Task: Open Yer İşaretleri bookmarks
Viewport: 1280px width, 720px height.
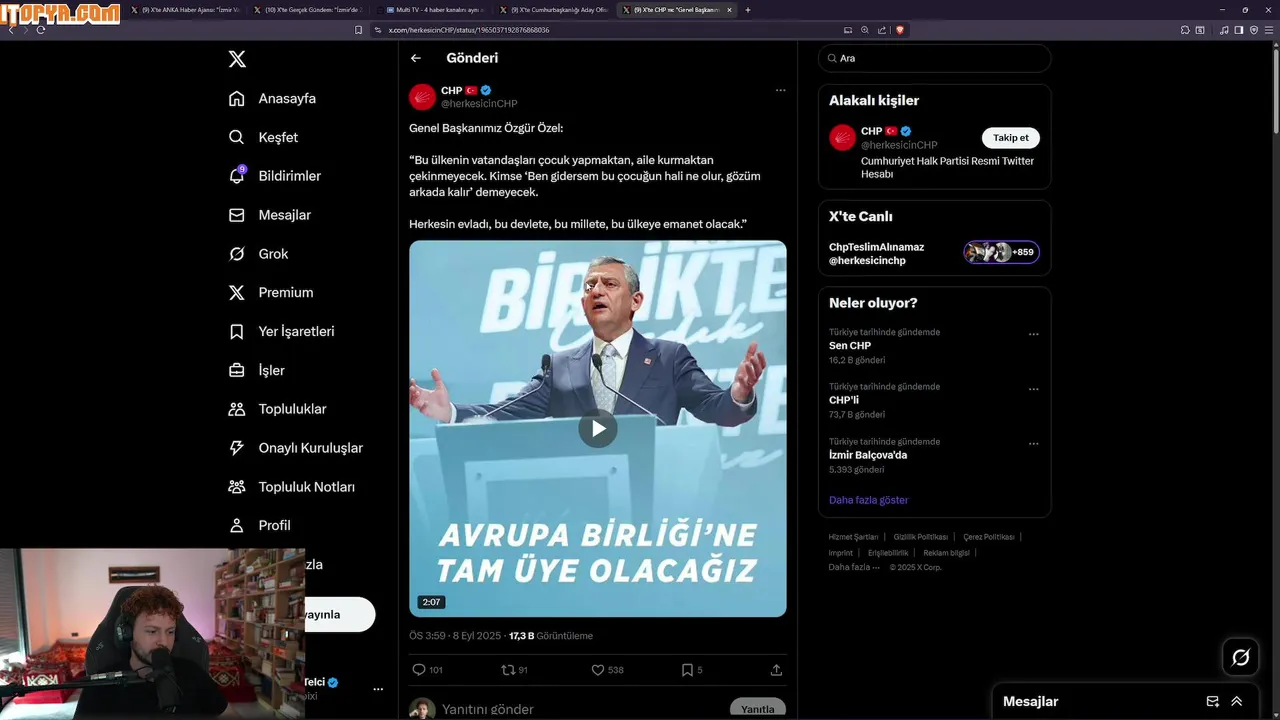Action: pos(281,331)
